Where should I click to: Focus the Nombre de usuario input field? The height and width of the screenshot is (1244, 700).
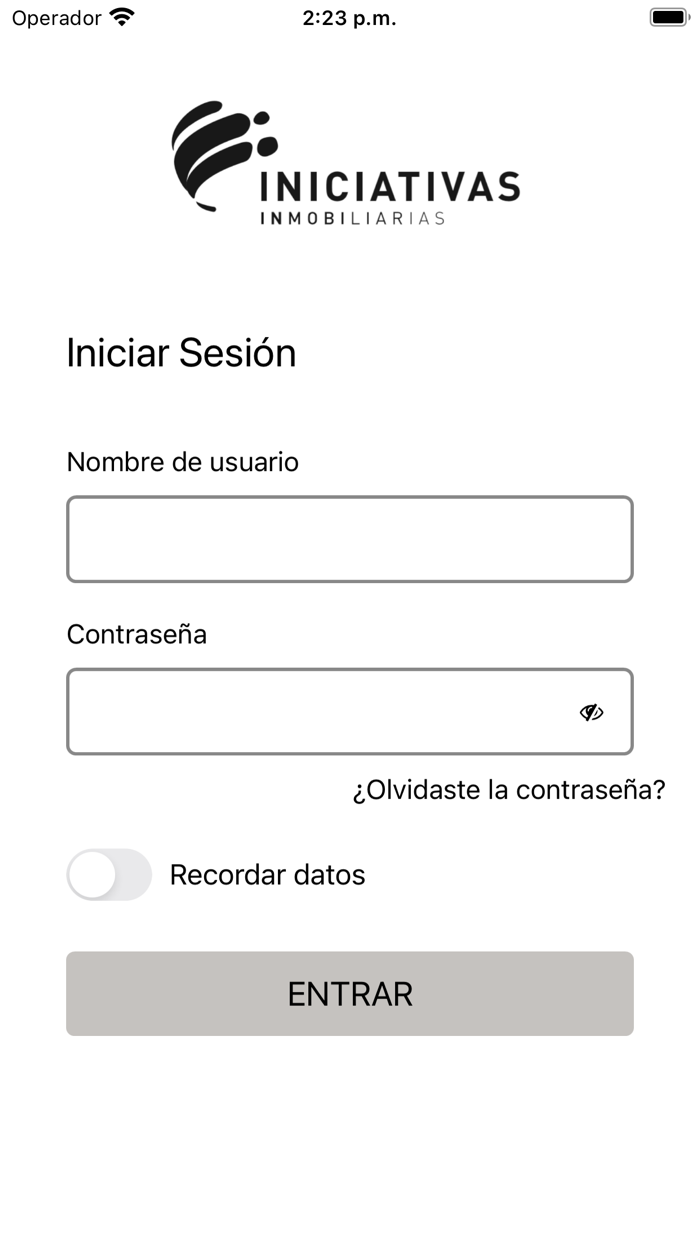click(x=349, y=538)
